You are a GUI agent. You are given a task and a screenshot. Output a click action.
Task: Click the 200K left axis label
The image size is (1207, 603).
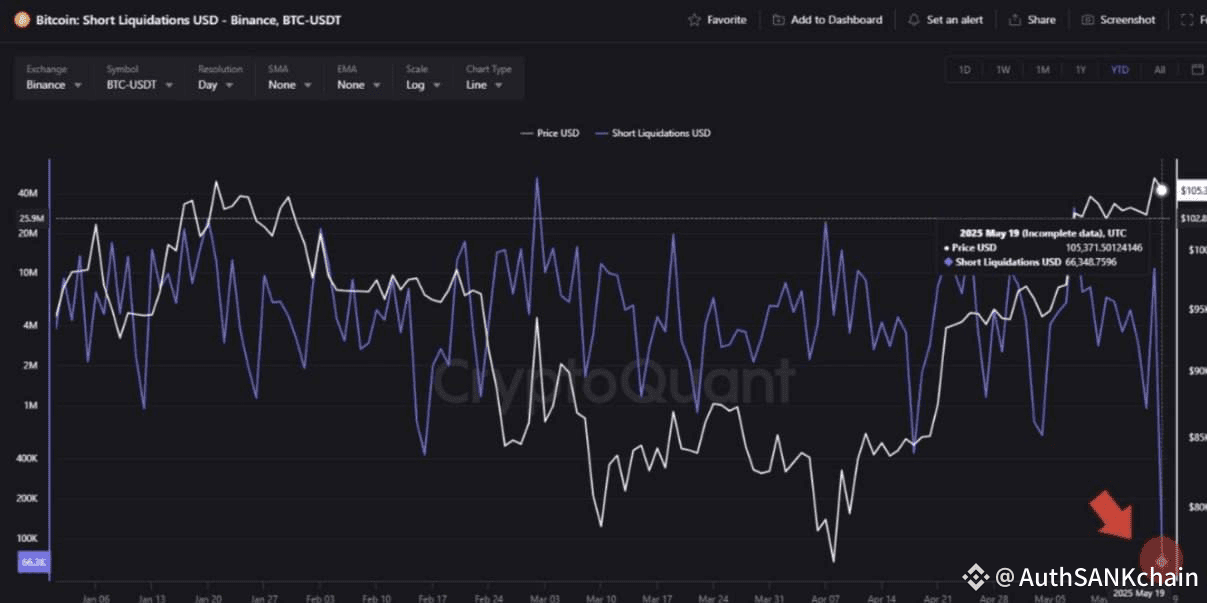coord(28,498)
